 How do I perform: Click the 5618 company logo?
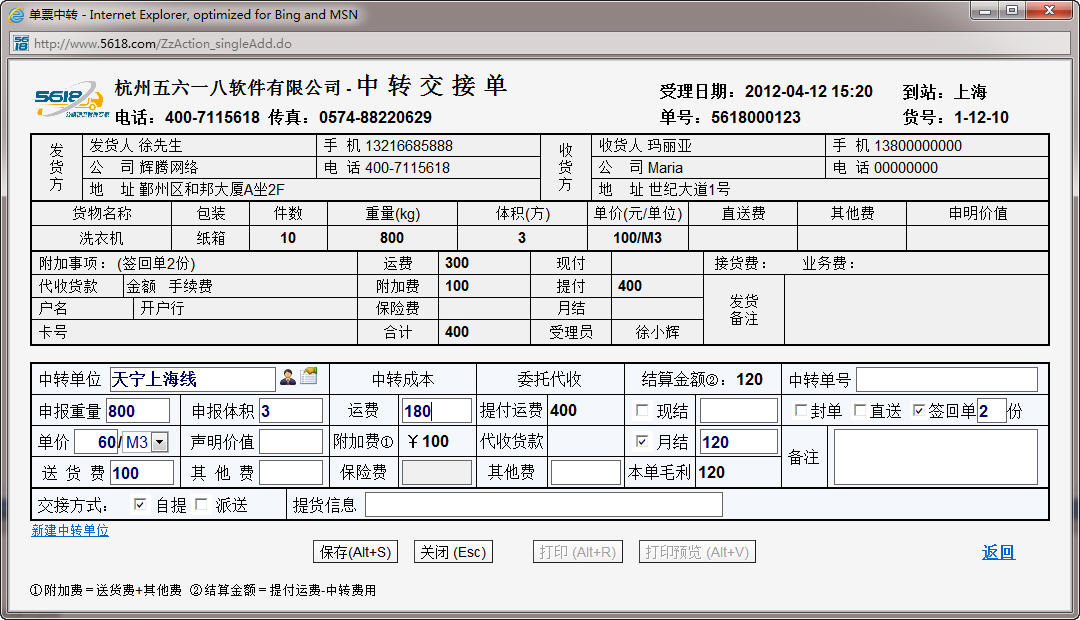[68, 98]
